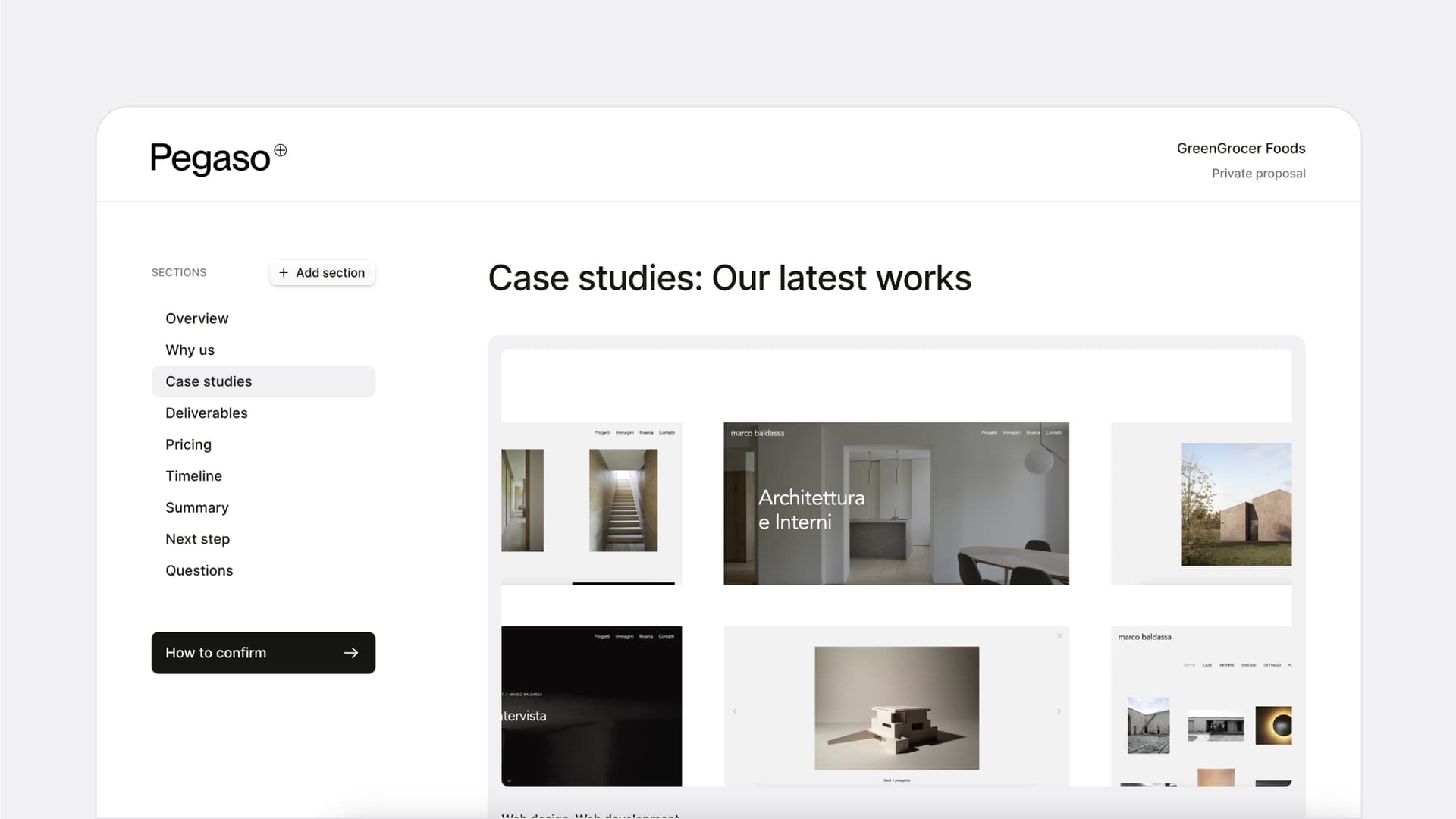Select the Pricing section item
Viewport: 1456px width, 819px height.
coord(188,444)
